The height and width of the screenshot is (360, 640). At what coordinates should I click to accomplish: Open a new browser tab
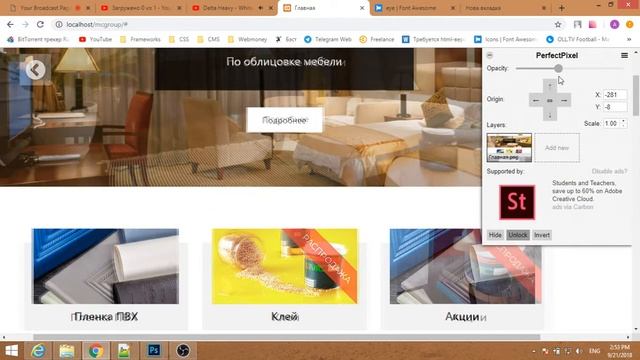coord(562,8)
